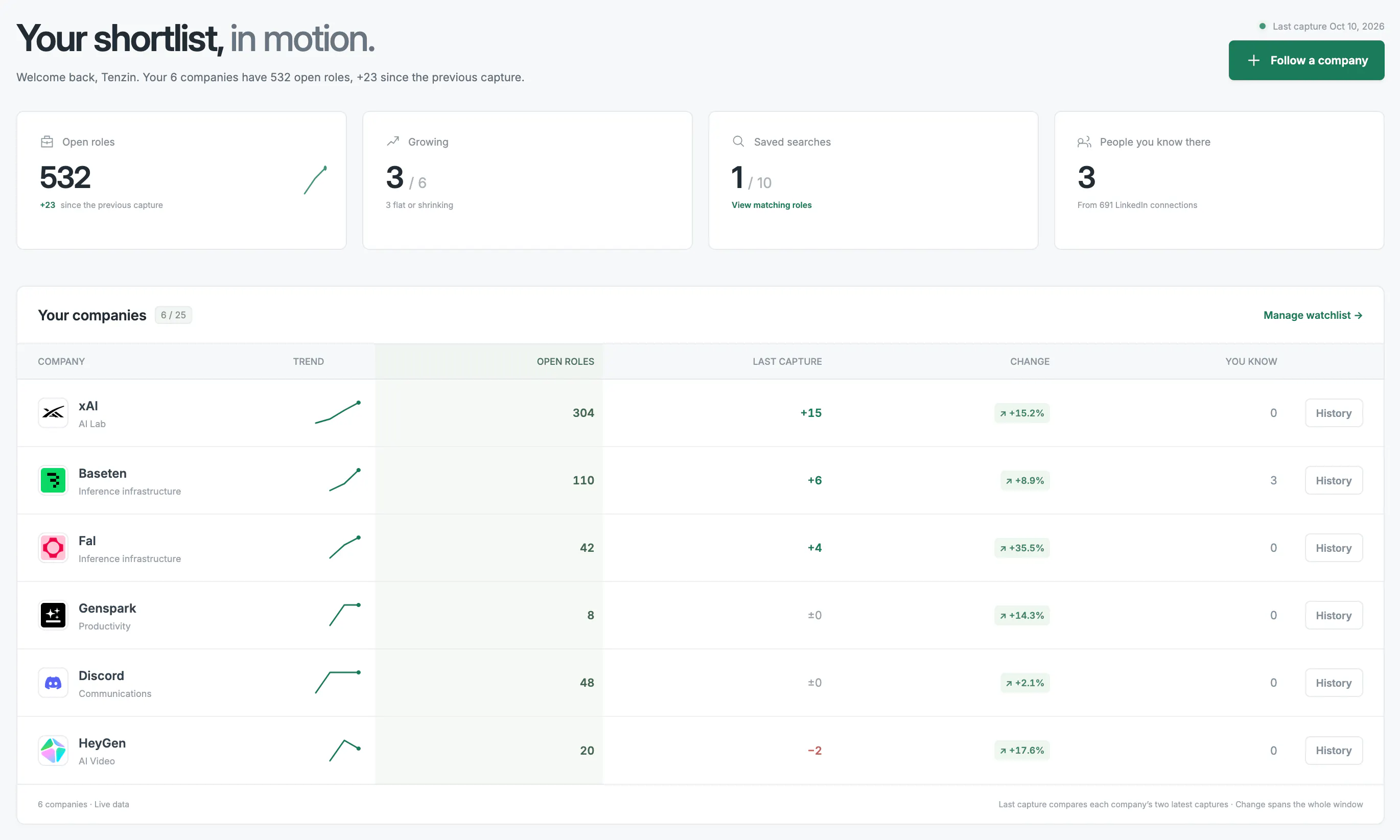Screen dimensions: 1400x840
Task: Open History for Baseten
Action: point(1333,481)
